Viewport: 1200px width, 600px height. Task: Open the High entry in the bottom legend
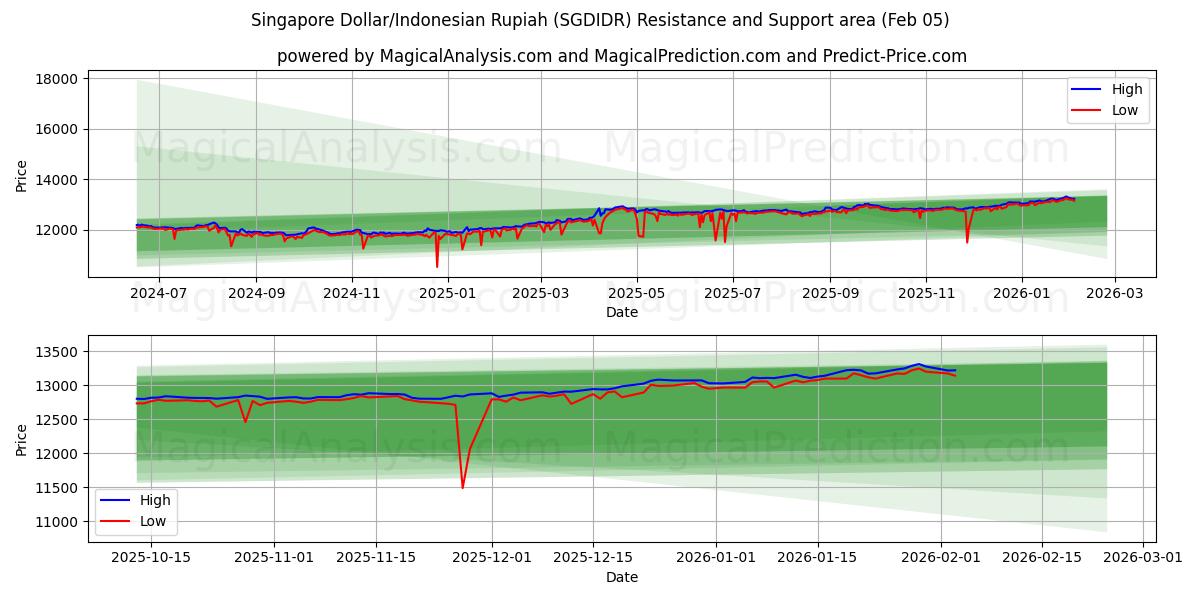pos(157,500)
